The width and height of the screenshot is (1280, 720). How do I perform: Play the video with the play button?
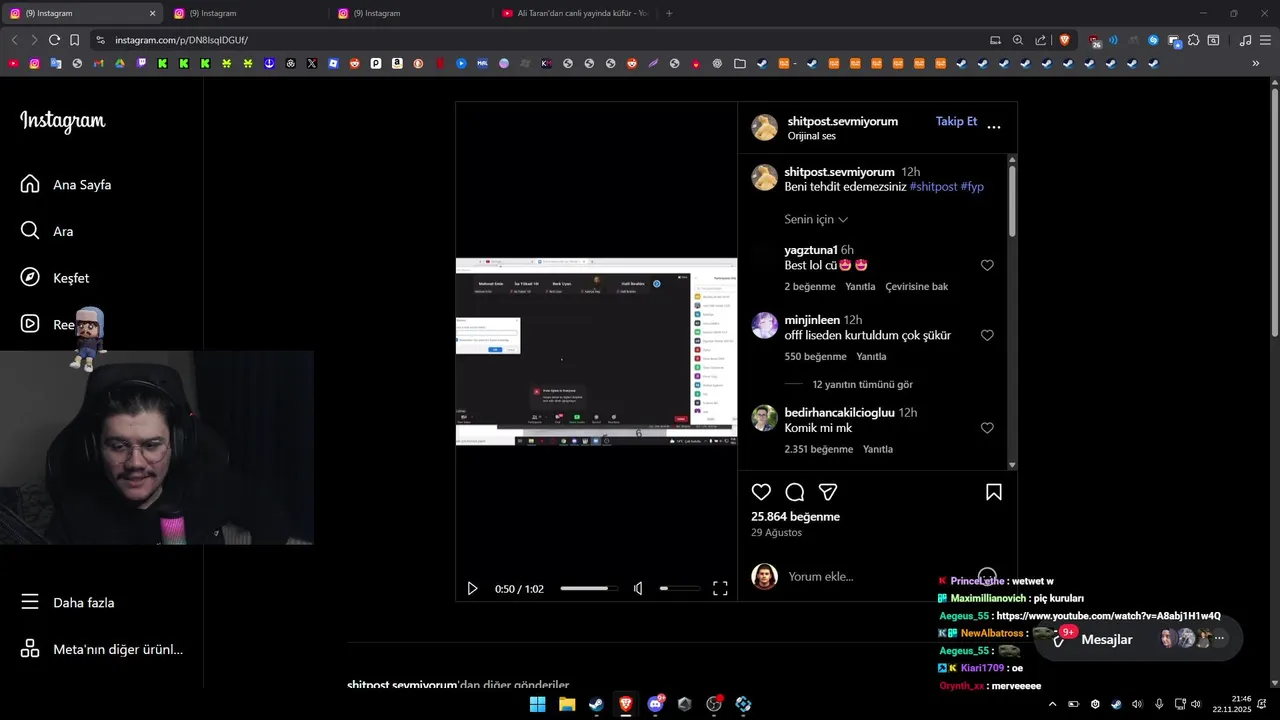472,589
